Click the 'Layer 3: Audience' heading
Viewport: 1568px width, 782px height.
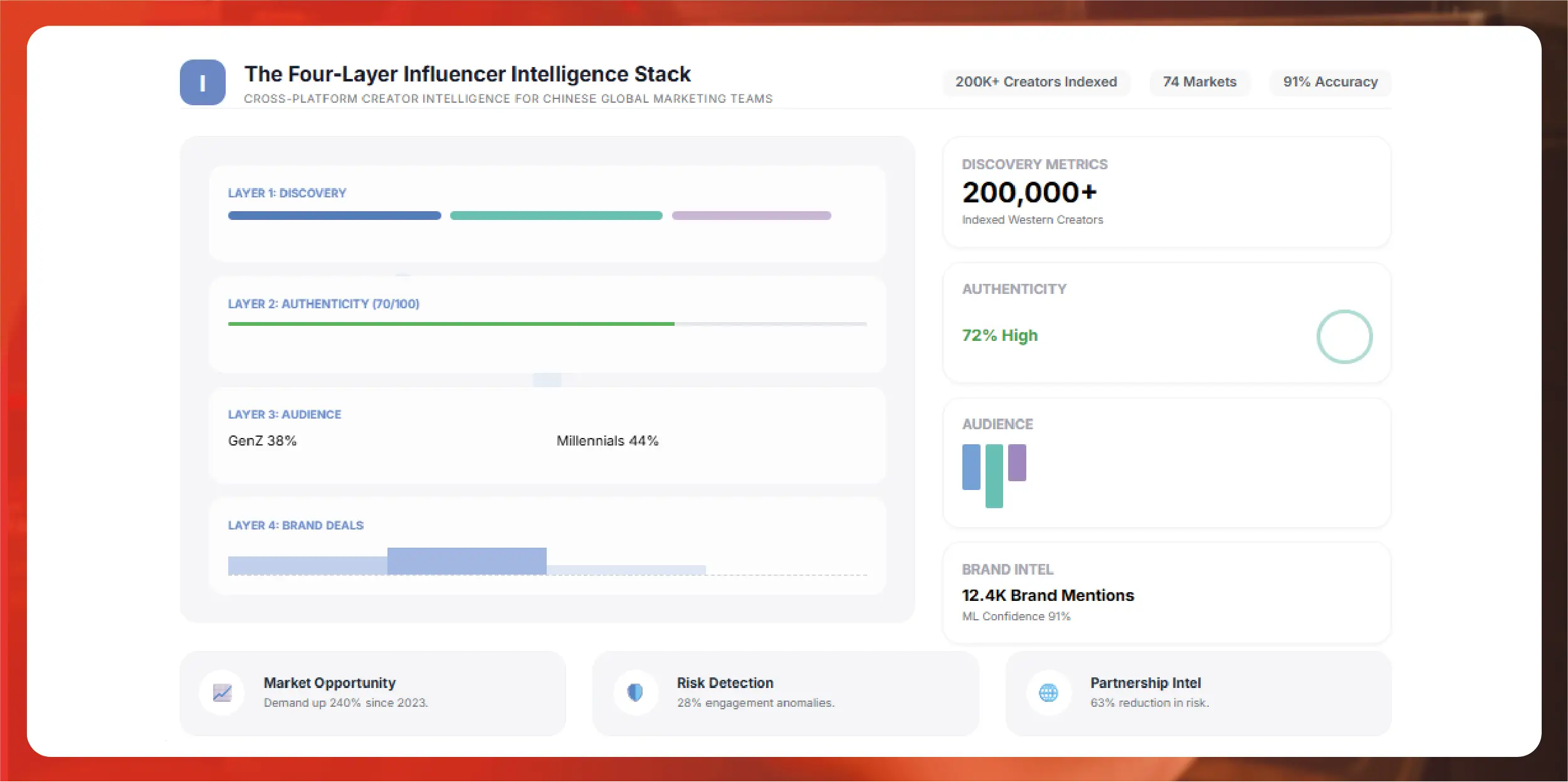(x=285, y=414)
